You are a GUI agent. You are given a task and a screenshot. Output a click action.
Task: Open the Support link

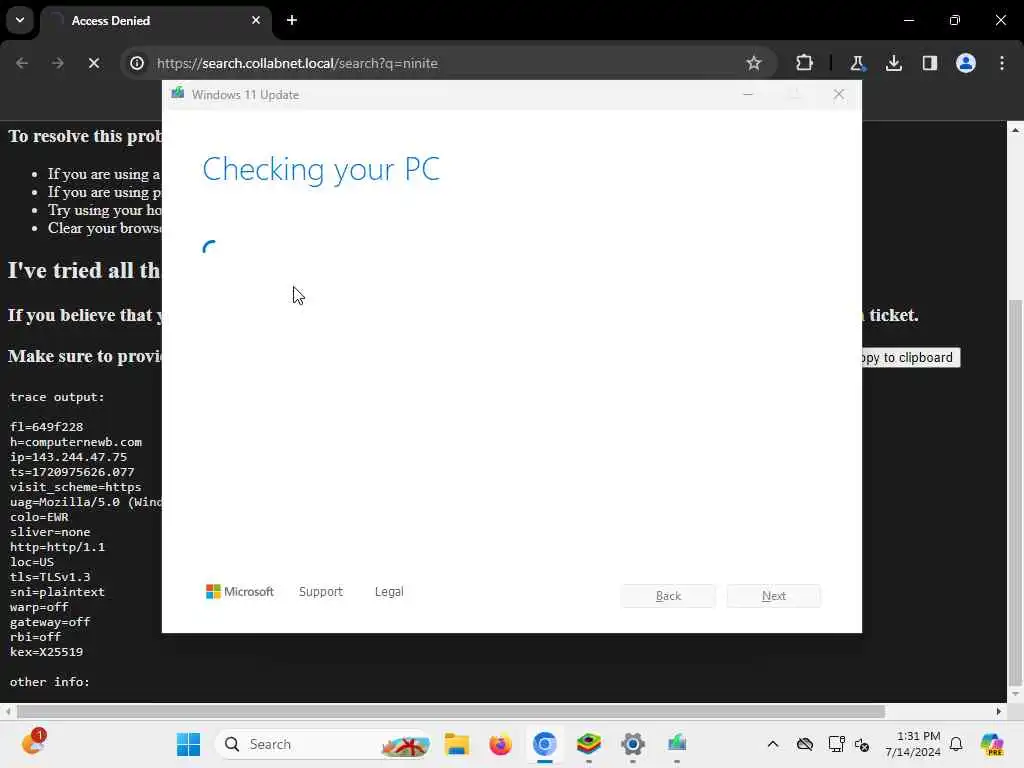pos(321,592)
